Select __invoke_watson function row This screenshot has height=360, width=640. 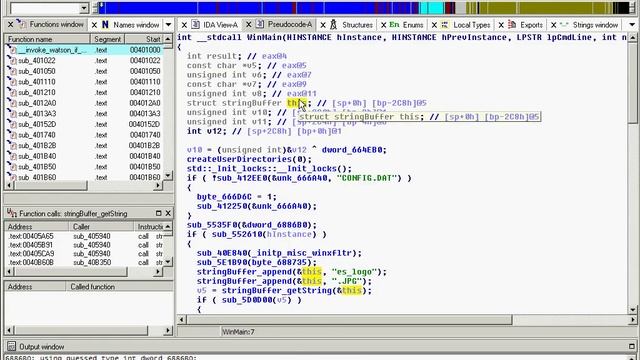84,50
